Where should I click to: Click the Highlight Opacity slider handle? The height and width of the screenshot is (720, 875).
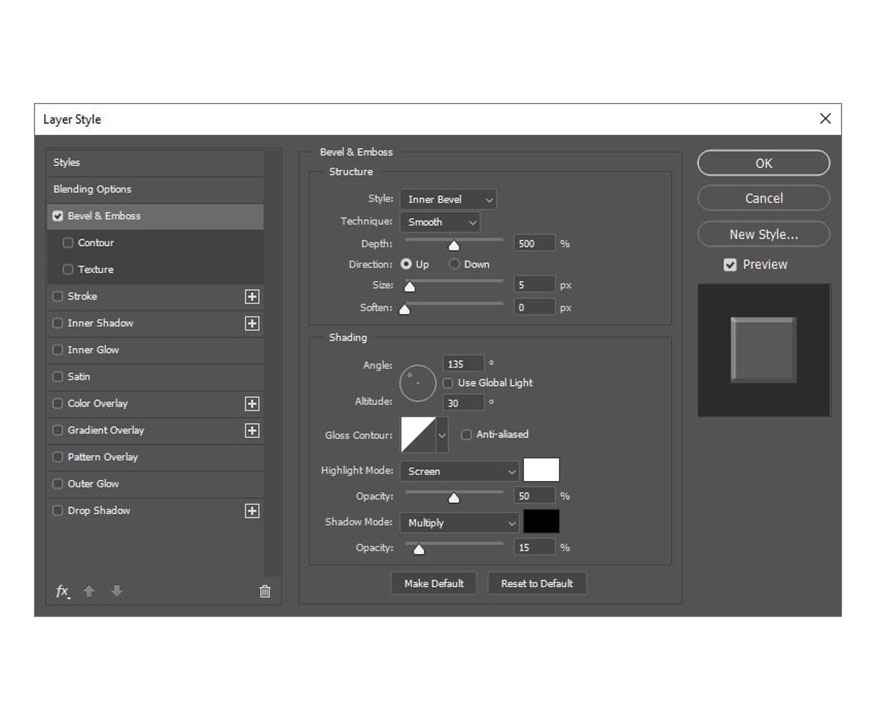pyautogui.click(x=454, y=498)
